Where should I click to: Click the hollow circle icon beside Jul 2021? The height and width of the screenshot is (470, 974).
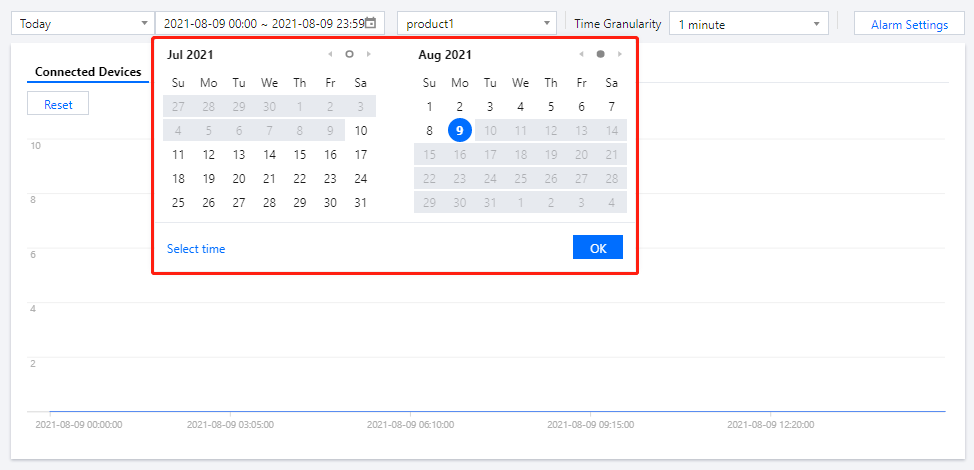click(349, 54)
